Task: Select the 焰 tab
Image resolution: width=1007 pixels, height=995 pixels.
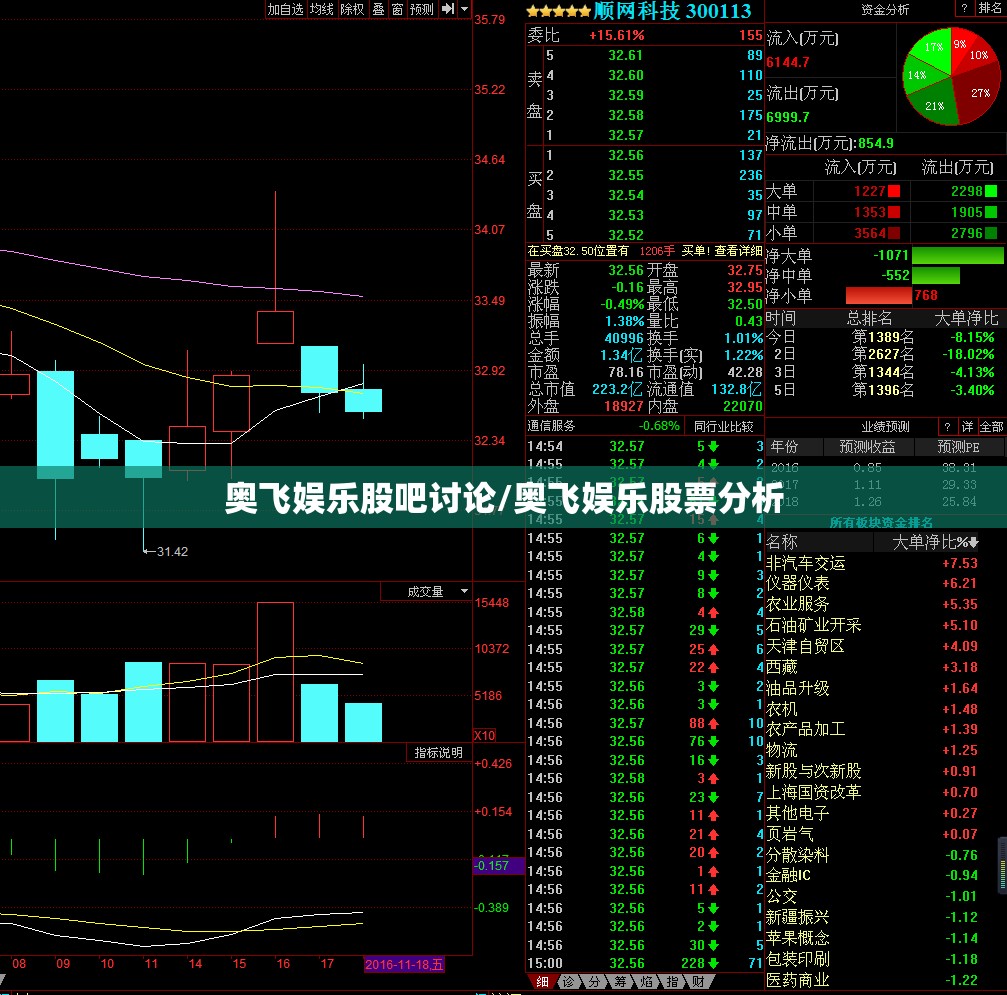Action: point(646,982)
